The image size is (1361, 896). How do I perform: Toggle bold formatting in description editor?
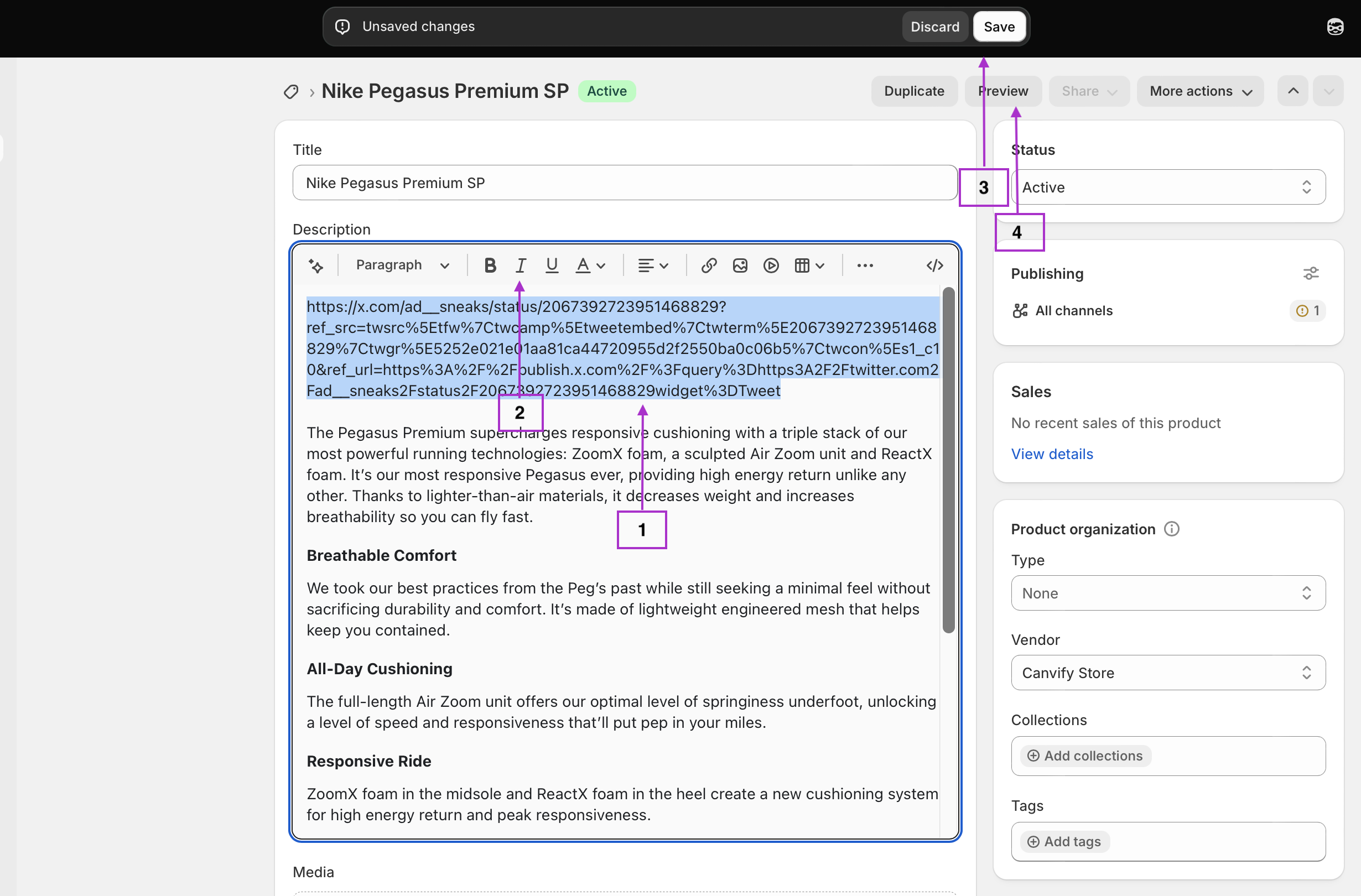click(490, 265)
